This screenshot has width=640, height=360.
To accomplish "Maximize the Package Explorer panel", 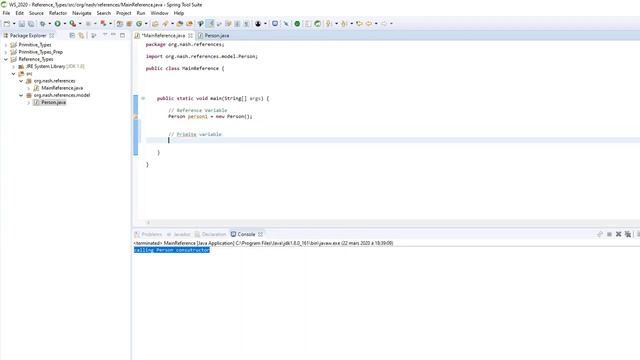I will (x=122, y=36).
